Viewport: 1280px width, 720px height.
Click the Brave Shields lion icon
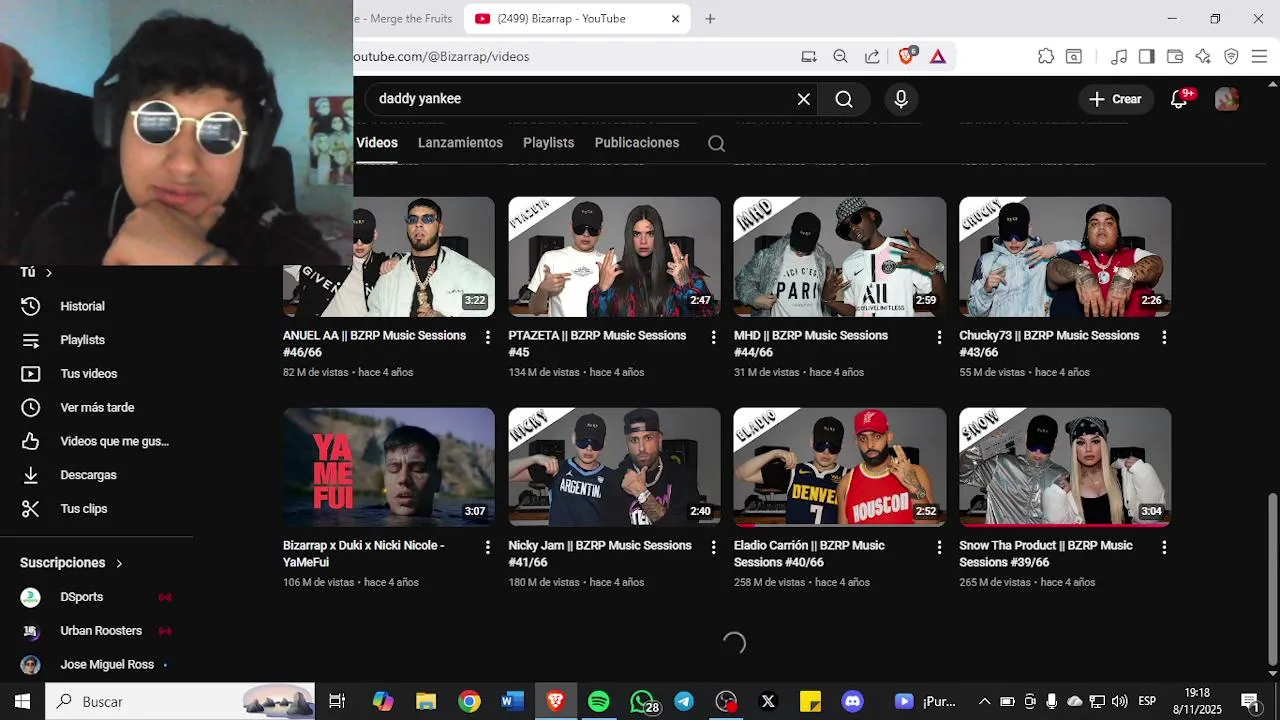(907, 56)
